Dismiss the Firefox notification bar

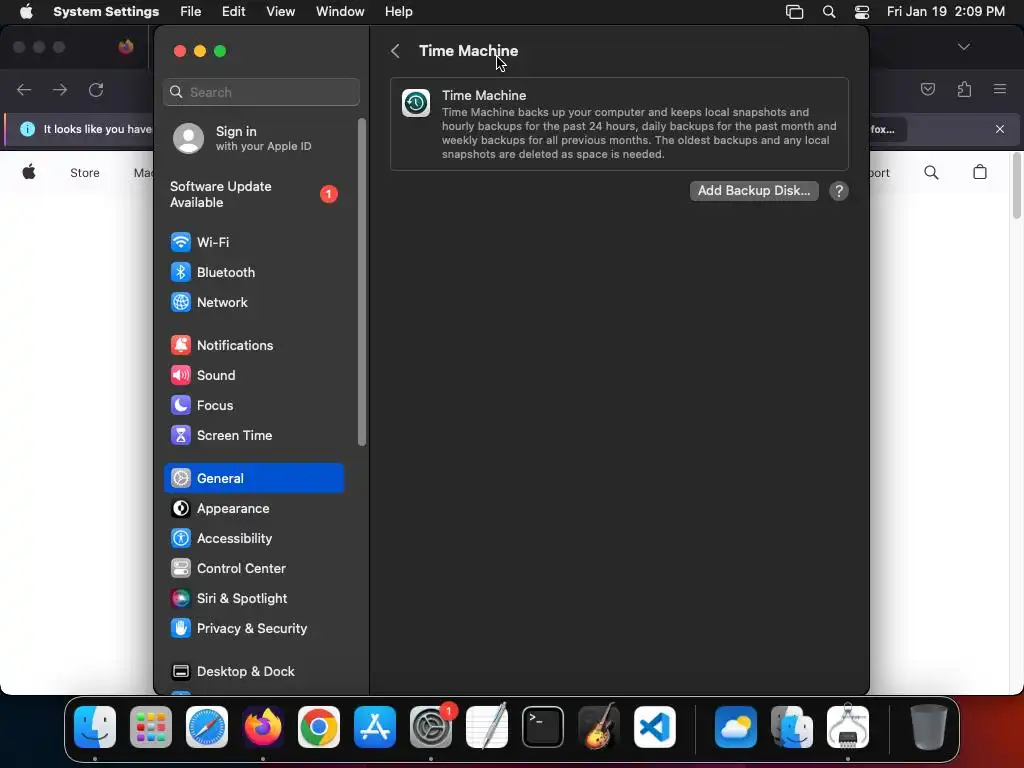[1000, 129]
